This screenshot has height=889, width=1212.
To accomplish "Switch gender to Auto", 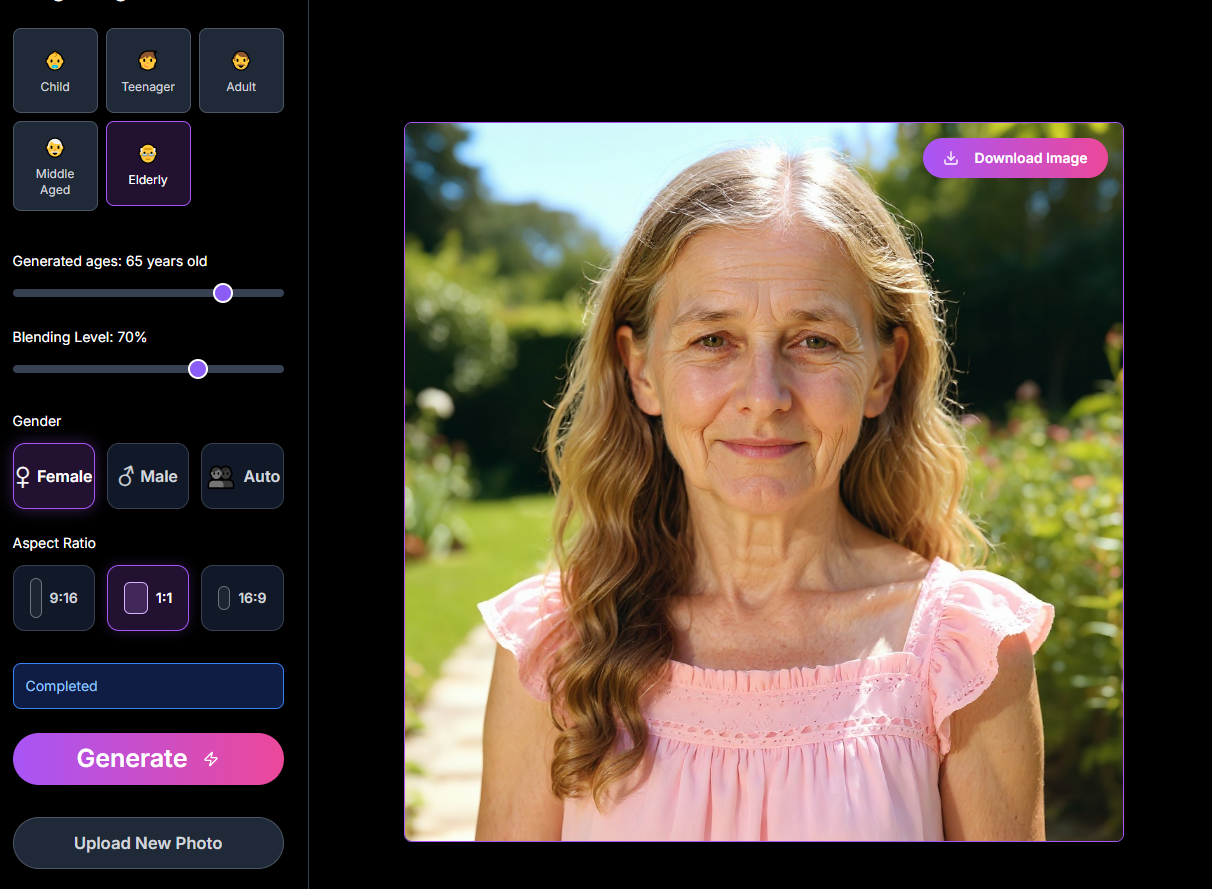I will point(242,476).
